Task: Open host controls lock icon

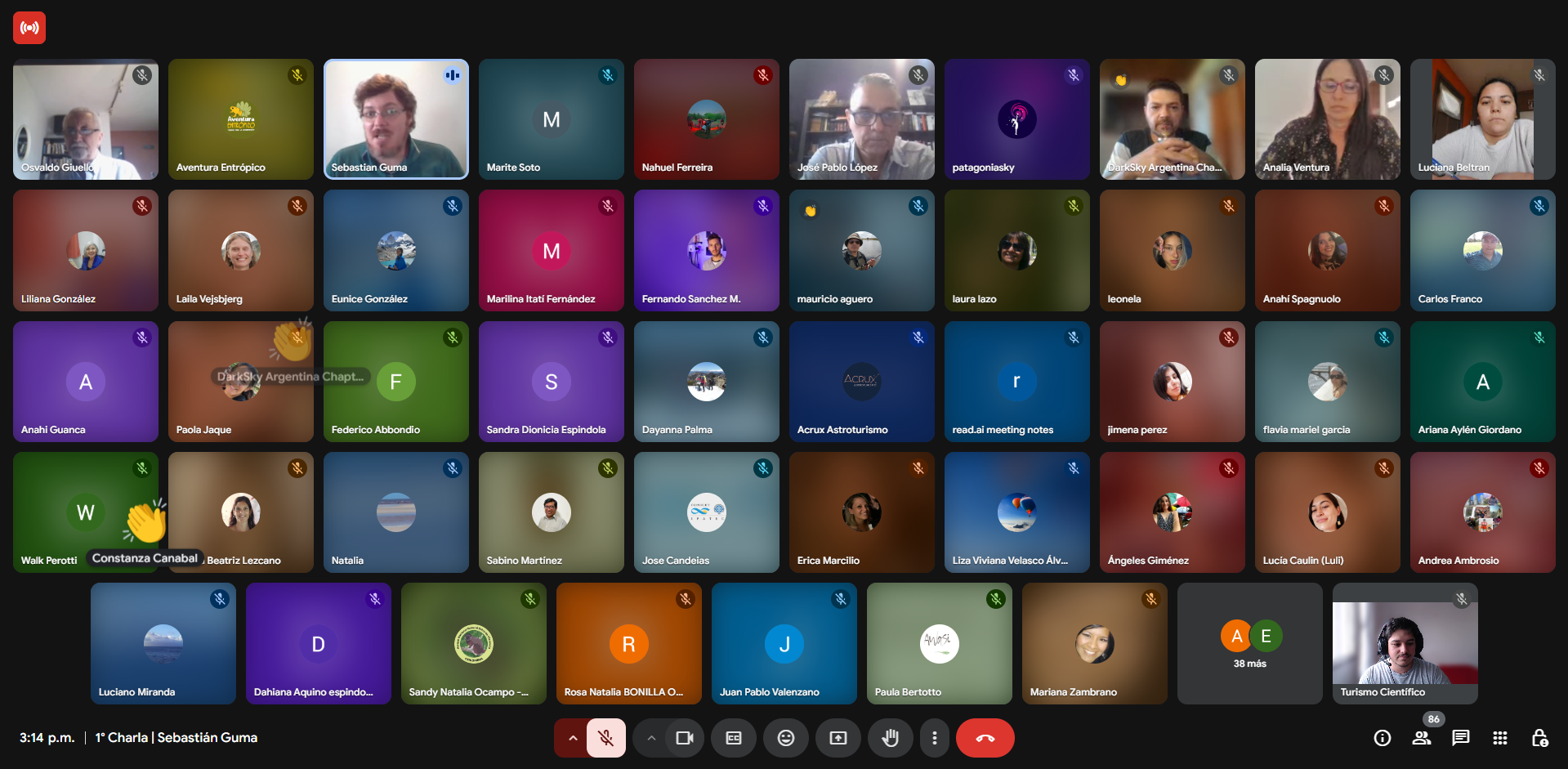Action: [1539, 738]
